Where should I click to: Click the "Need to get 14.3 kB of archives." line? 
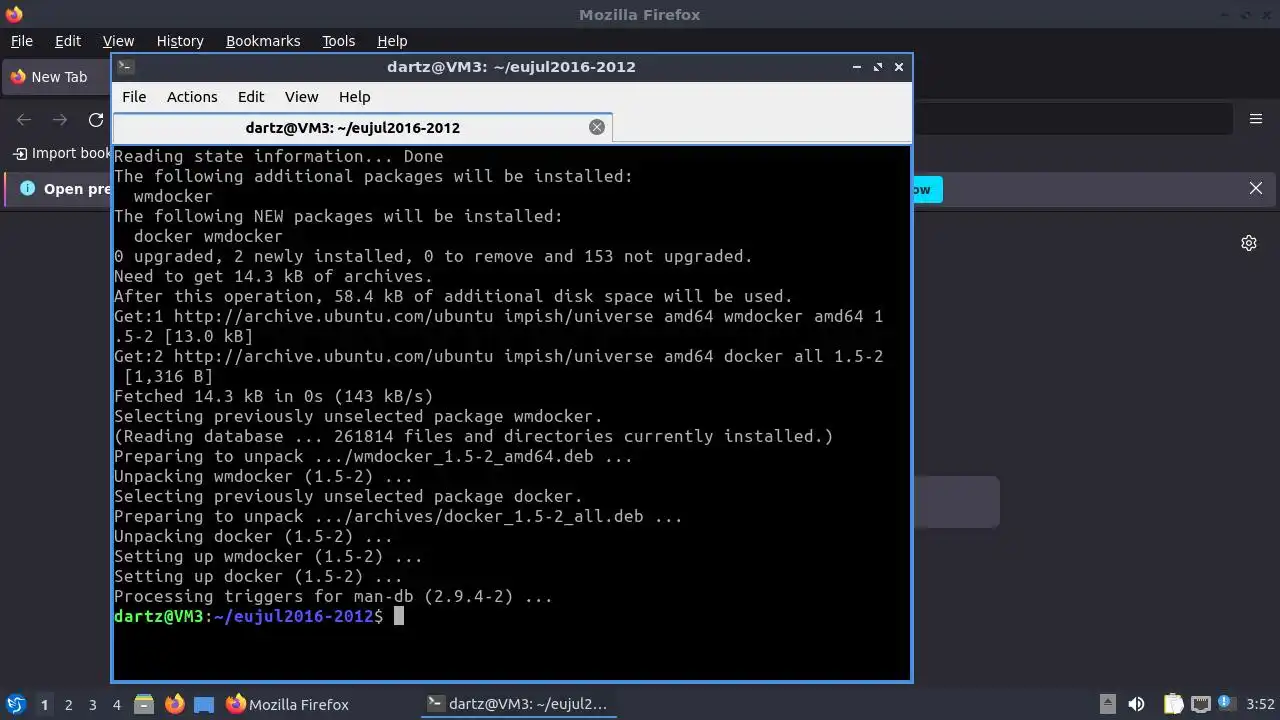point(273,276)
